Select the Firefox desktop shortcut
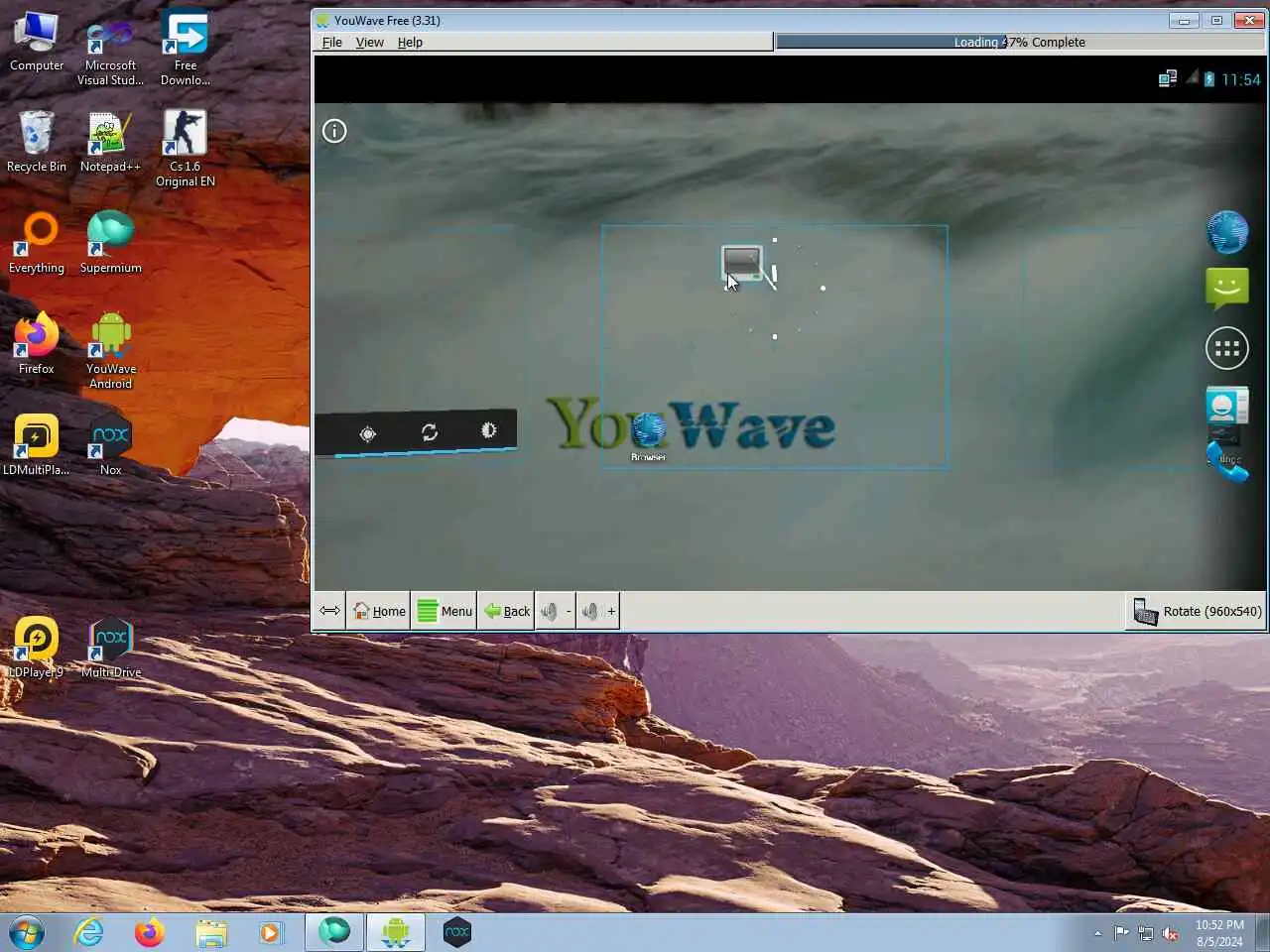 (37, 344)
